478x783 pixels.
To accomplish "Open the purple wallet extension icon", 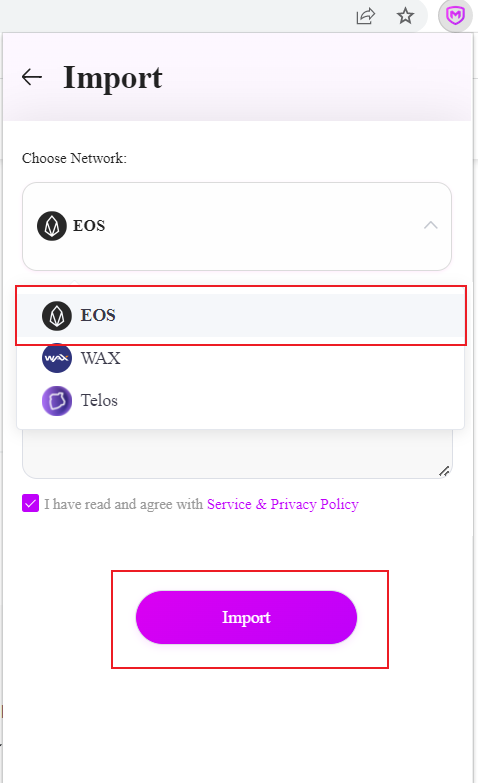I will coord(455,16).
